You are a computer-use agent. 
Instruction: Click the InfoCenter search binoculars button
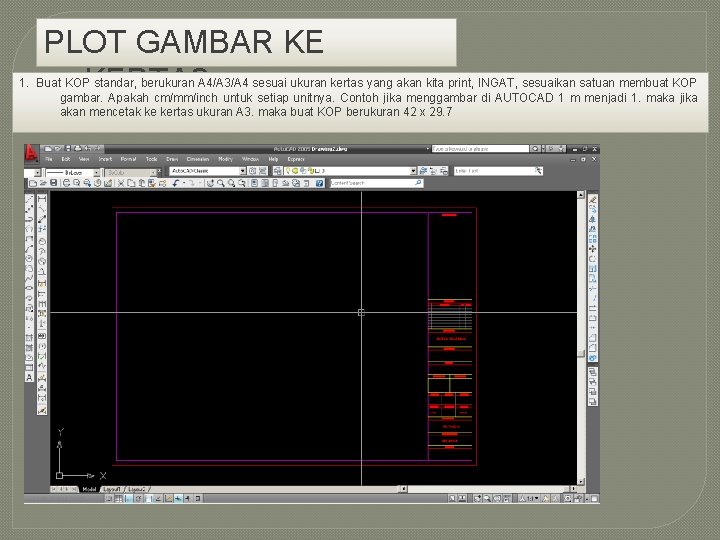(535, 149)
